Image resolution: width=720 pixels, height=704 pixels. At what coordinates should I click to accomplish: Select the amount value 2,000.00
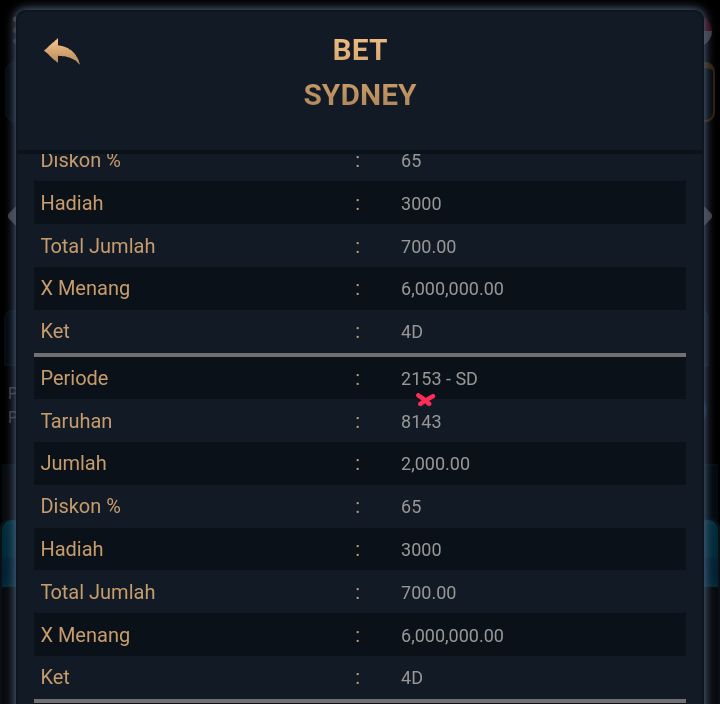pyautogui.click(x=435, y=464)
